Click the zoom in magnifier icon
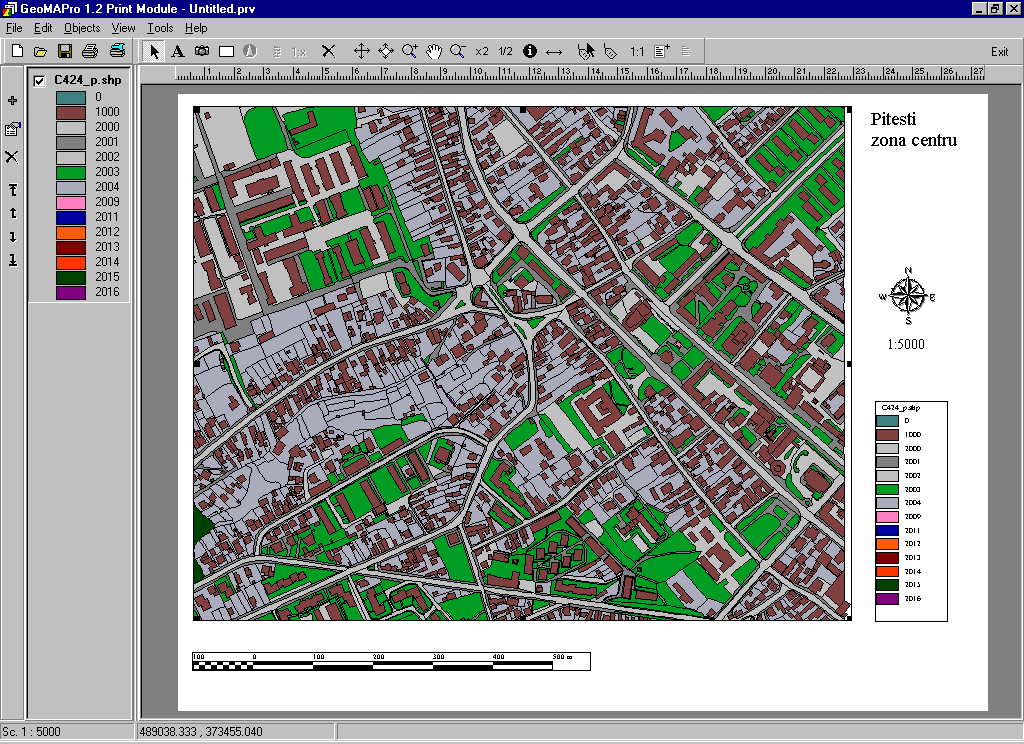 410,51
